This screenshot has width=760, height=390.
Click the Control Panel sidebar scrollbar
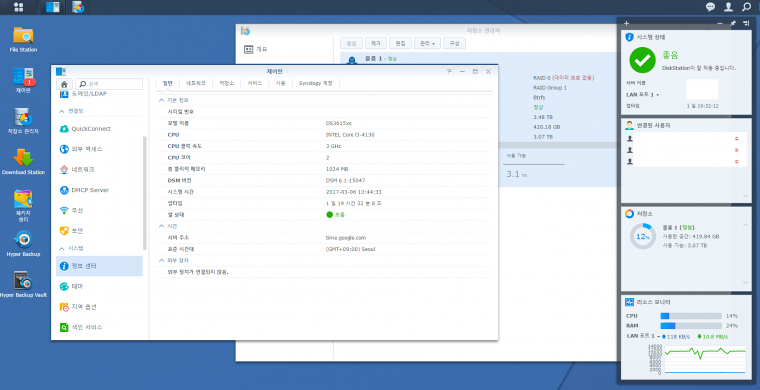[144, 193]
